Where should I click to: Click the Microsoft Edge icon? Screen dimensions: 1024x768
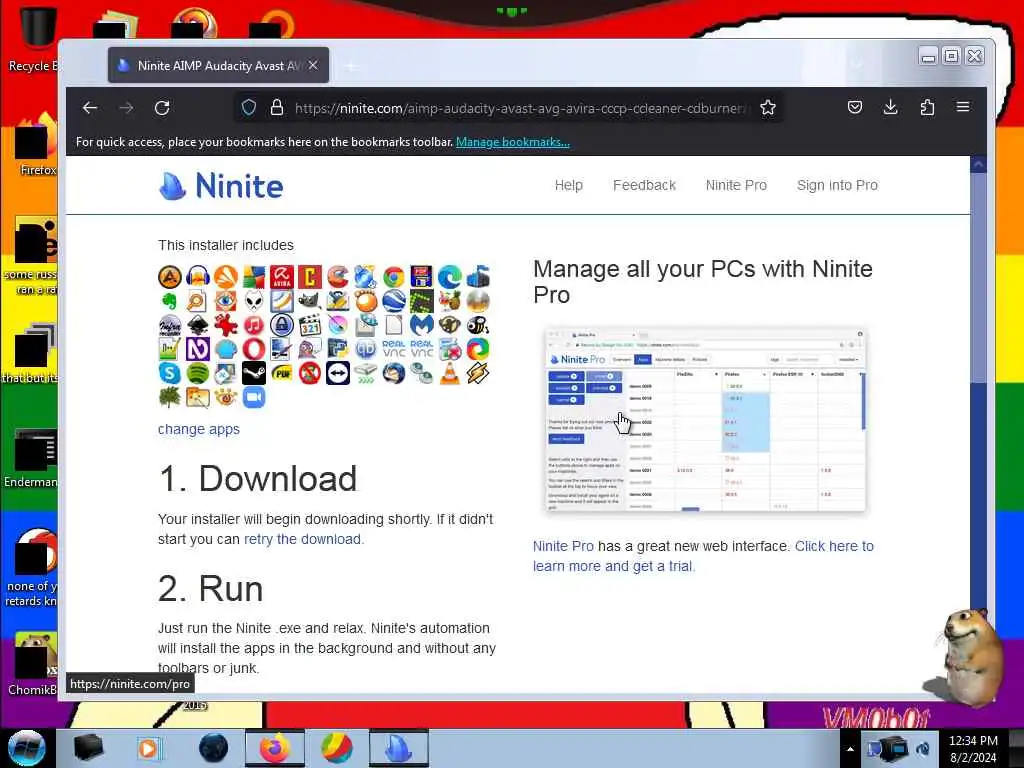[x=450, y=277]
